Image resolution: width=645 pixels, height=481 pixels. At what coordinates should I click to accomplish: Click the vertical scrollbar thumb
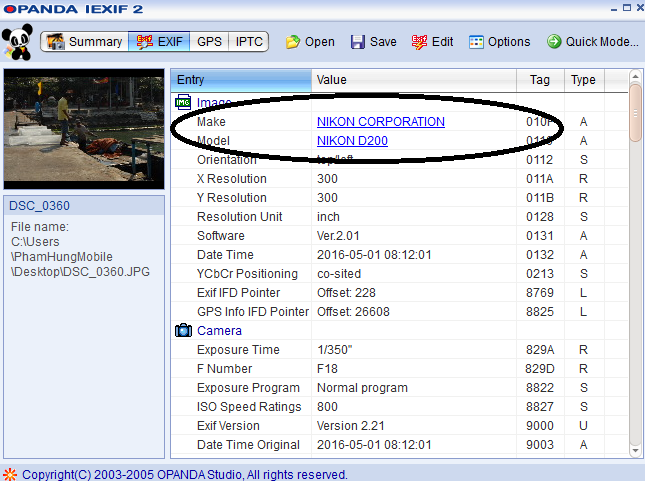pos(636,113)
